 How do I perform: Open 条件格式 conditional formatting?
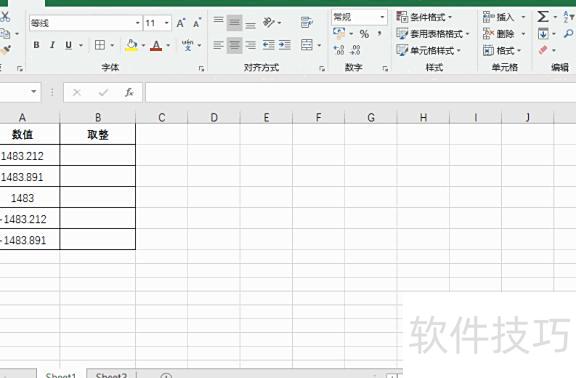point(424,17)
